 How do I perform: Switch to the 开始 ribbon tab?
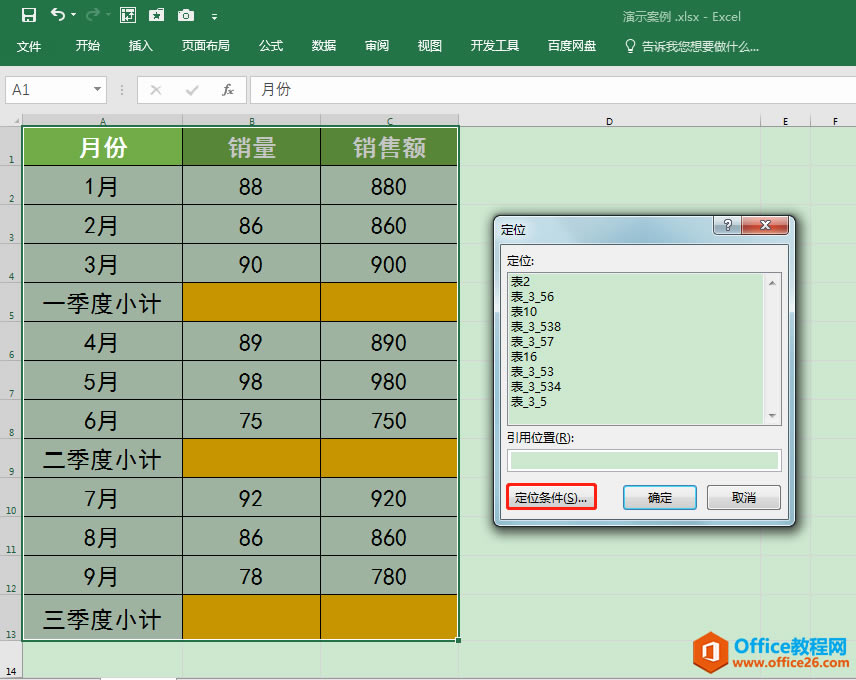tap(87, 45)
